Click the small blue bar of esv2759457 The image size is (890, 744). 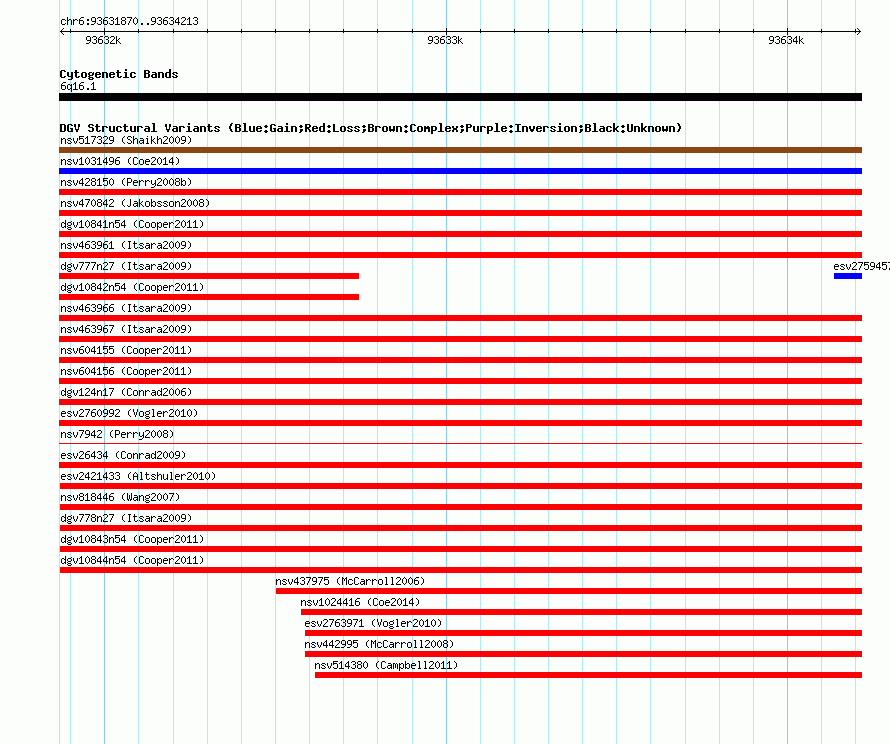[848, 276]
